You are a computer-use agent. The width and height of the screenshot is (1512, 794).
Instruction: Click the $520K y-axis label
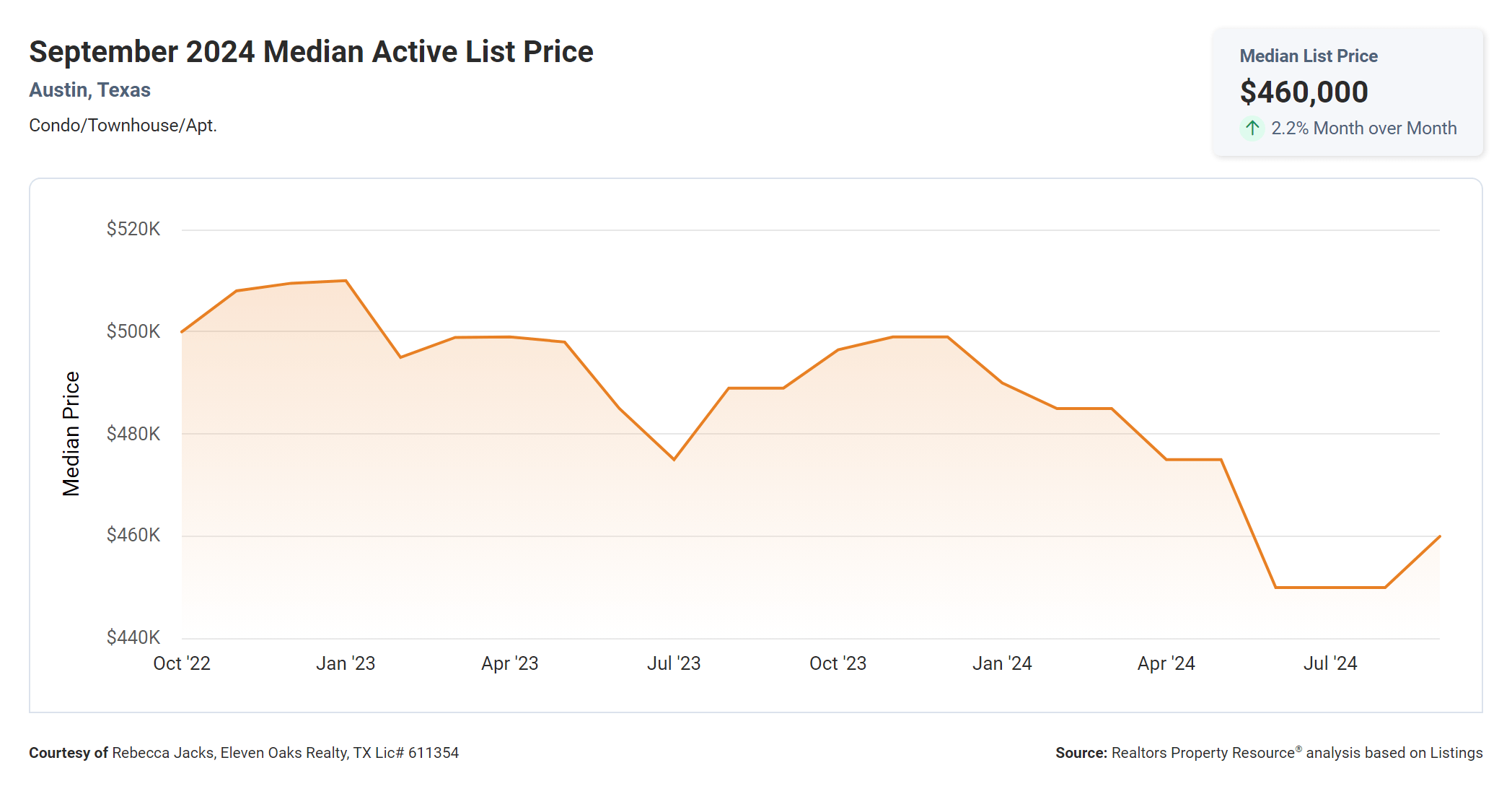tap(133, 230)
